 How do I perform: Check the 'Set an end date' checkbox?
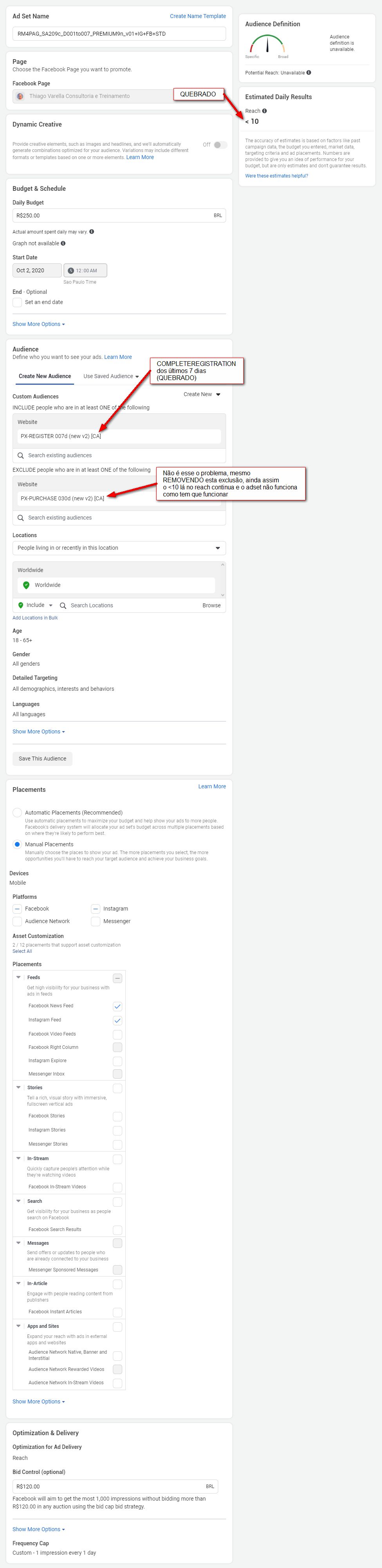[x=17, y=302]
